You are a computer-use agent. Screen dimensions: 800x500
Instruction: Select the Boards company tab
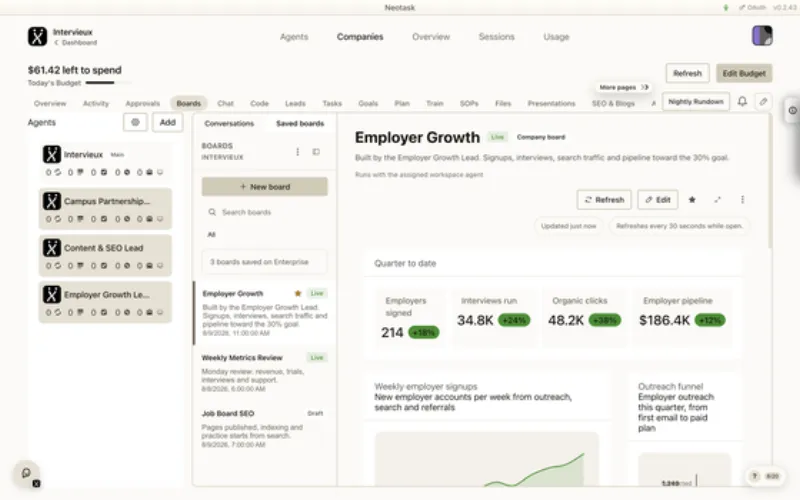click(x=189, y=104)
